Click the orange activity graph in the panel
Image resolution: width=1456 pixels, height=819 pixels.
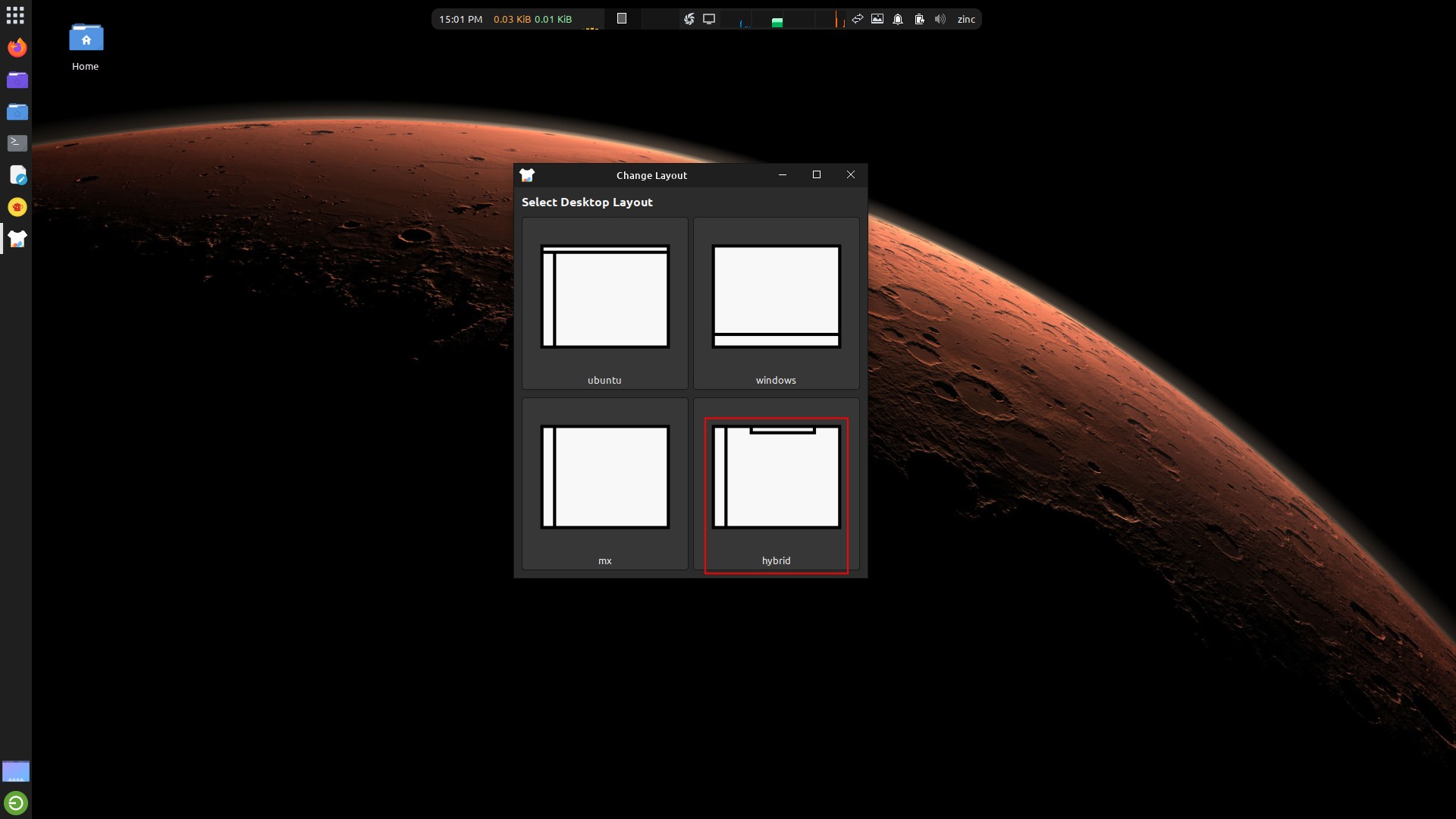pyautogui.click(x=839, y=20)
